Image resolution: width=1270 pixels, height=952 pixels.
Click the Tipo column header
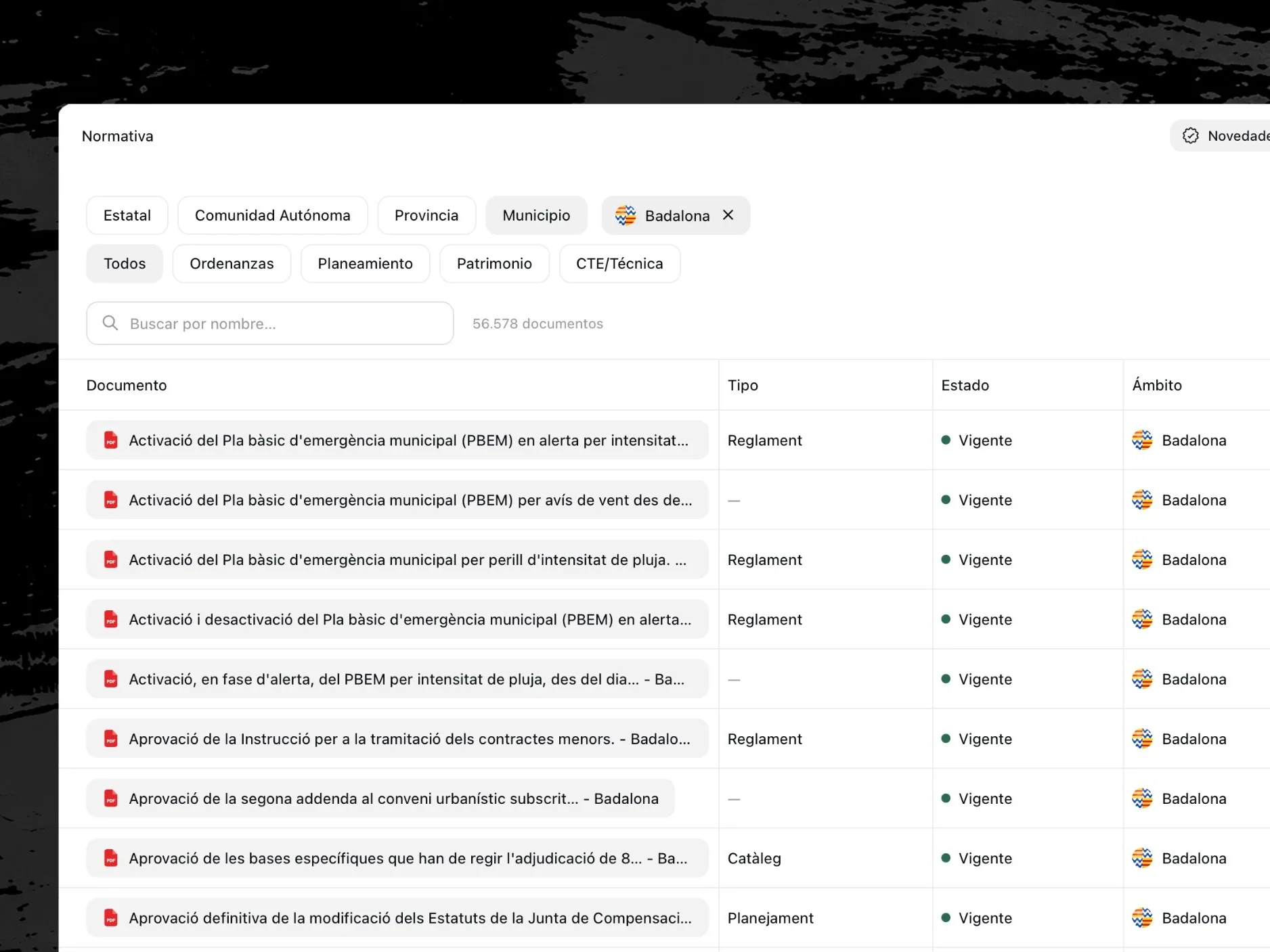(743, 385)
